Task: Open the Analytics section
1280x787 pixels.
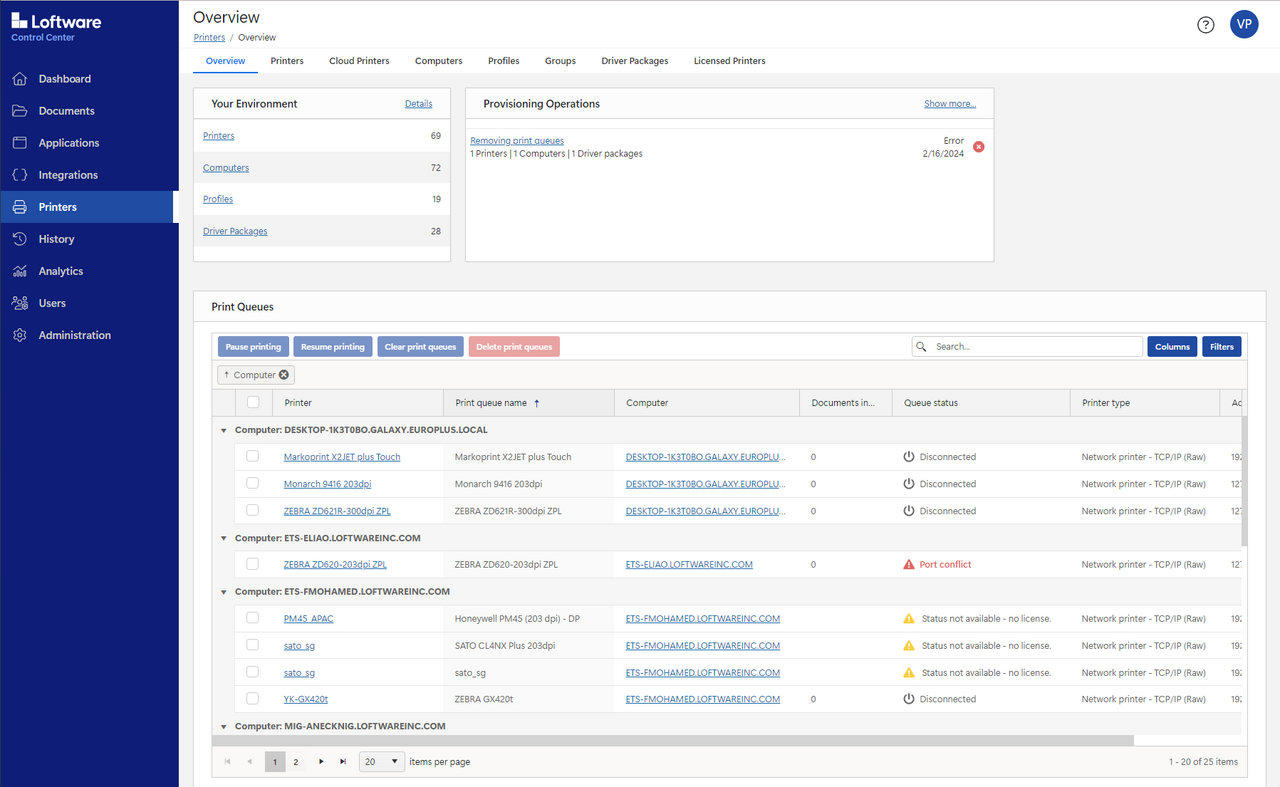Action: click(63, 270)
